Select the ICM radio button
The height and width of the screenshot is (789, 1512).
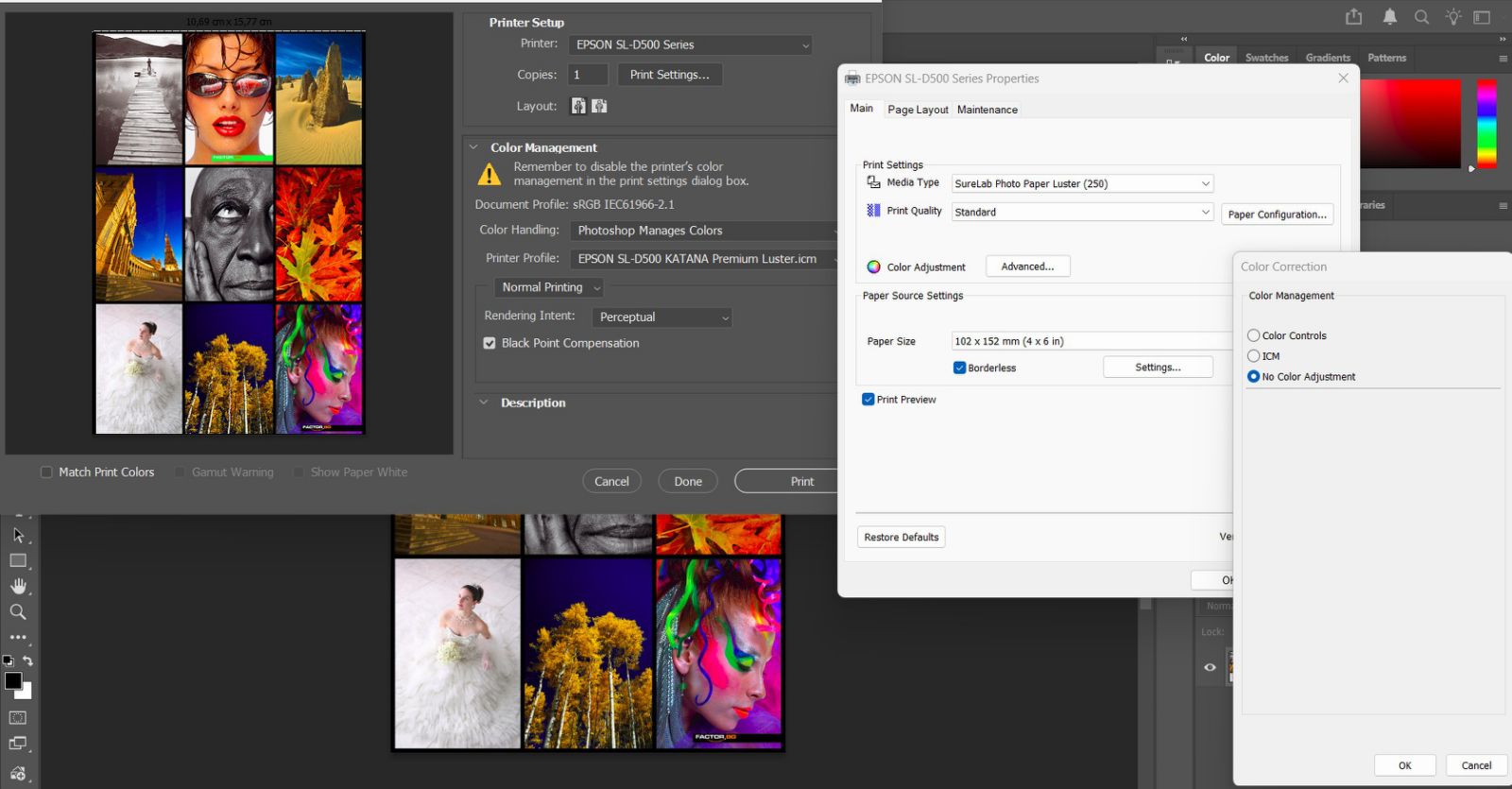1253,356
